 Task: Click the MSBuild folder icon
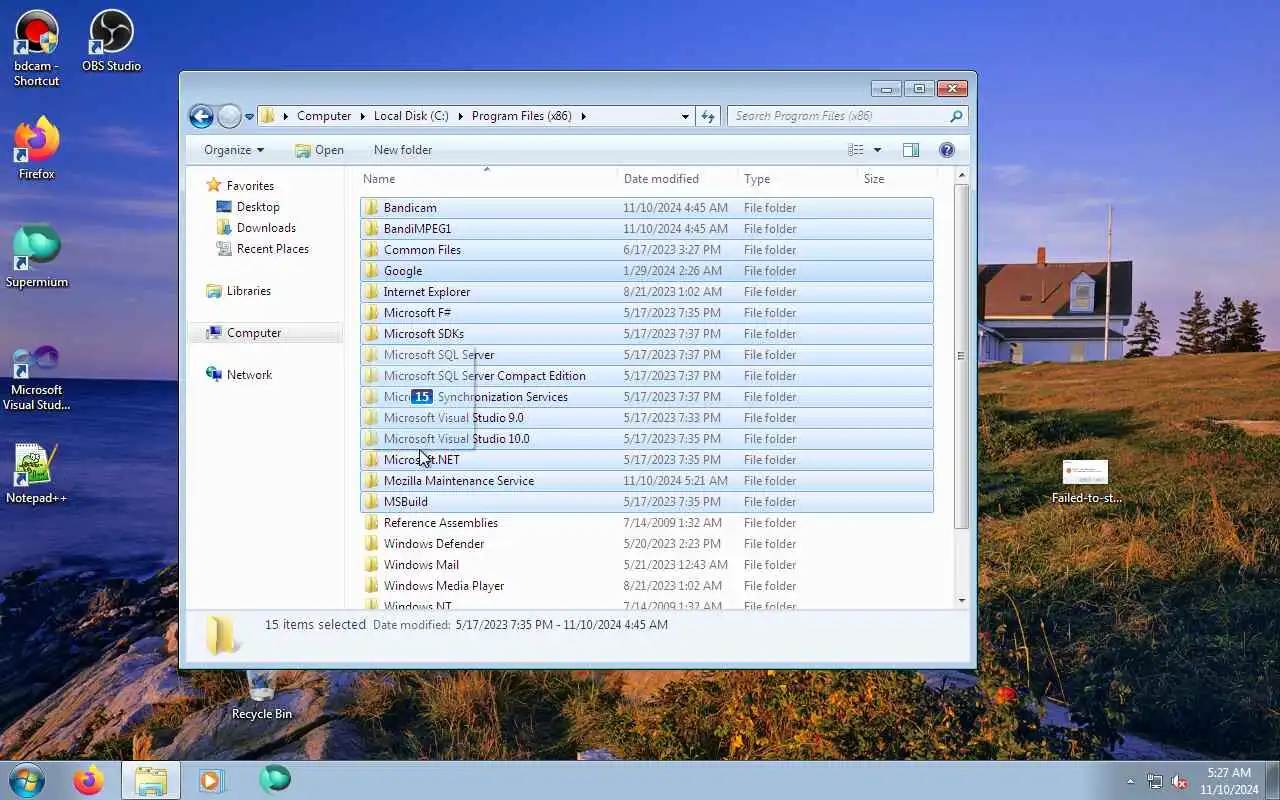371,502
